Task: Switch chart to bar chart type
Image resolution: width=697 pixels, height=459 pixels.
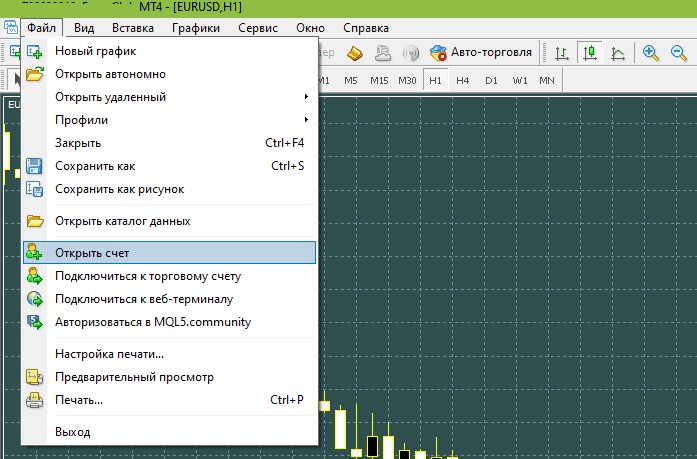Action: (562, 53)
